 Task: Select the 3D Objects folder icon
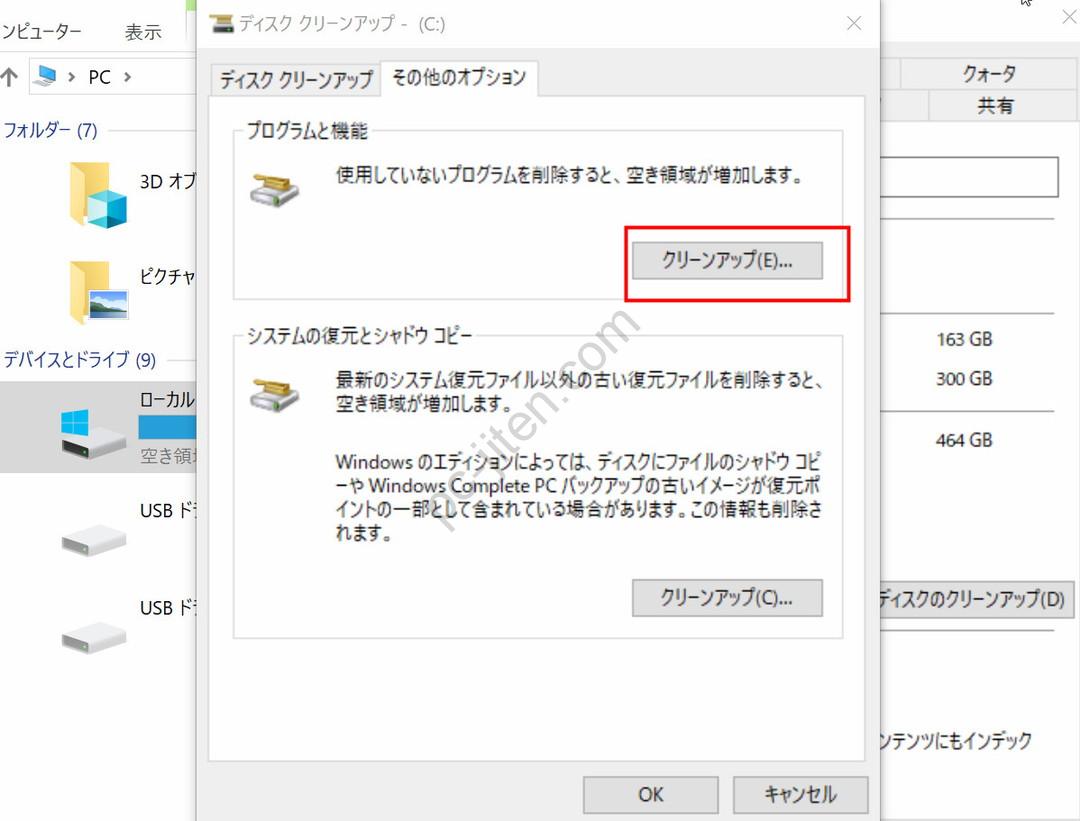pyautogui.click(x=98, y=195)
